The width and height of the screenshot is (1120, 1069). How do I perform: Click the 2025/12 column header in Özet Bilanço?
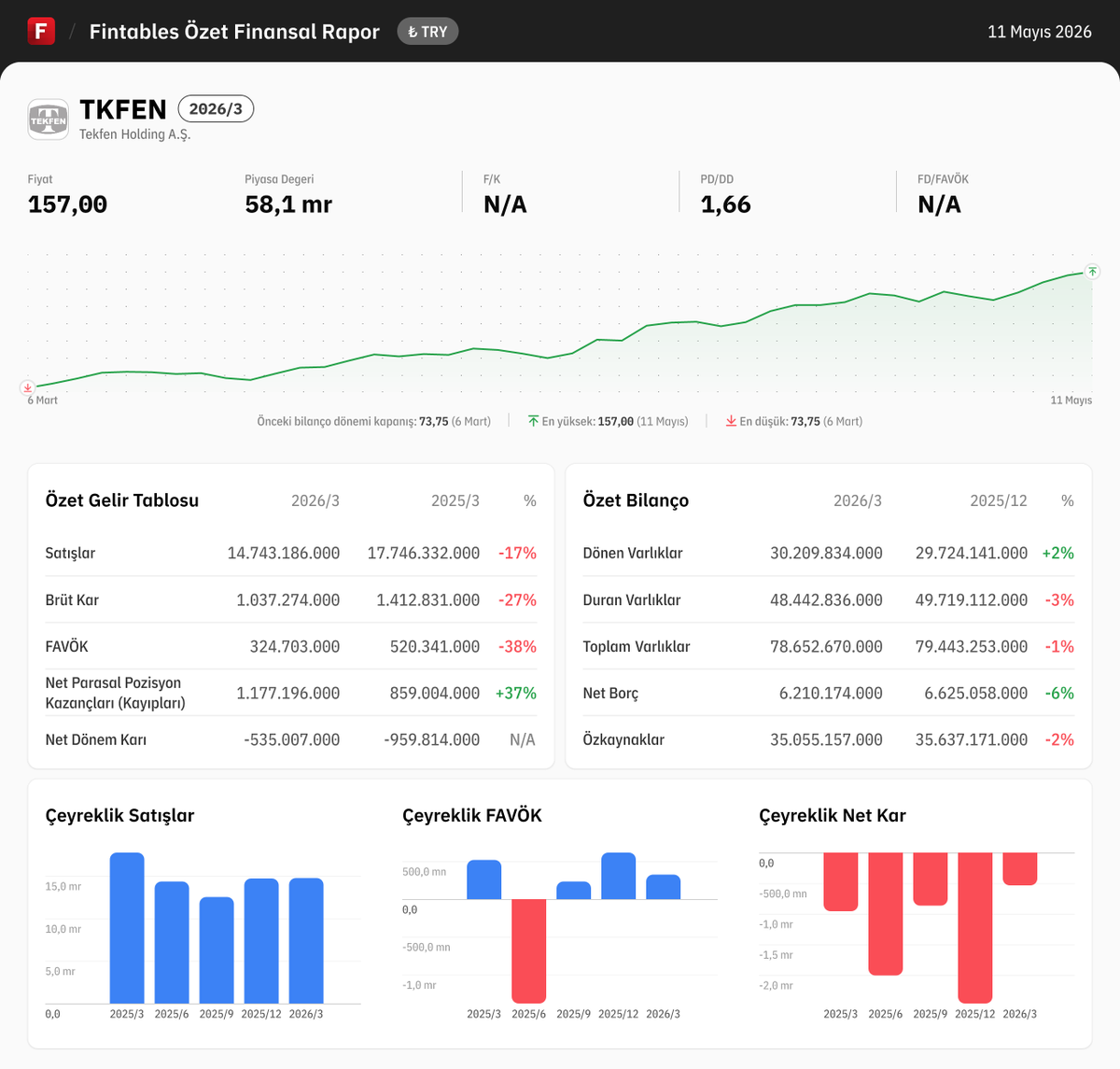pyautogui.click(x=999, y=500)
